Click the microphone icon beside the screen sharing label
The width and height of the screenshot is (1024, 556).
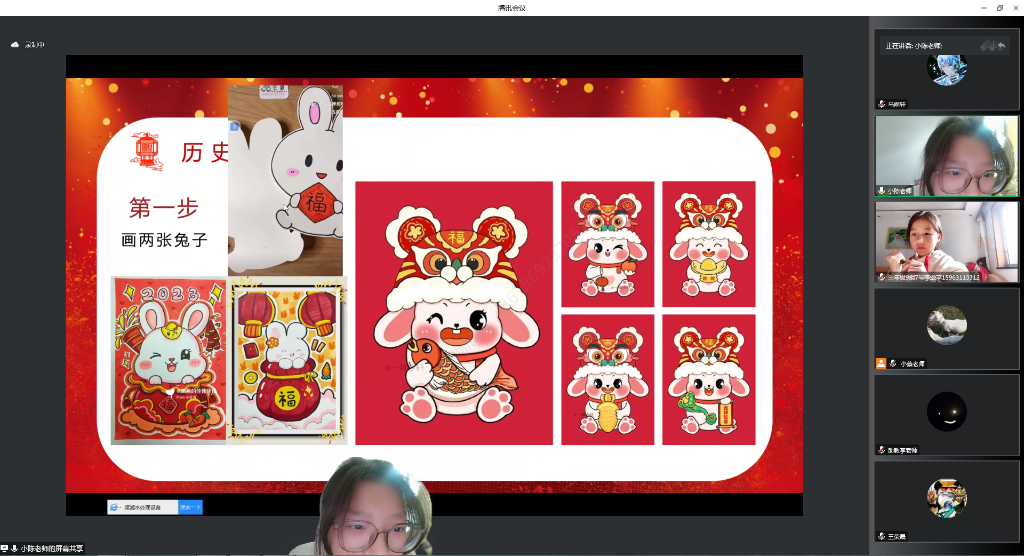(15, 549)
